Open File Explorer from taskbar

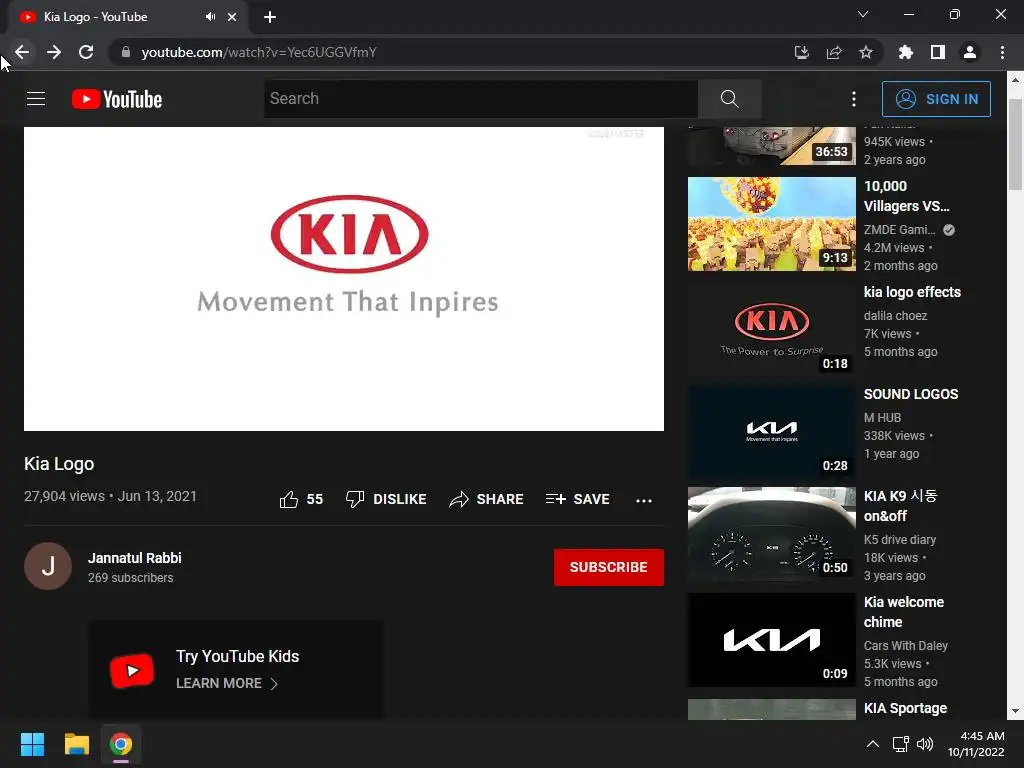(76, 744)
